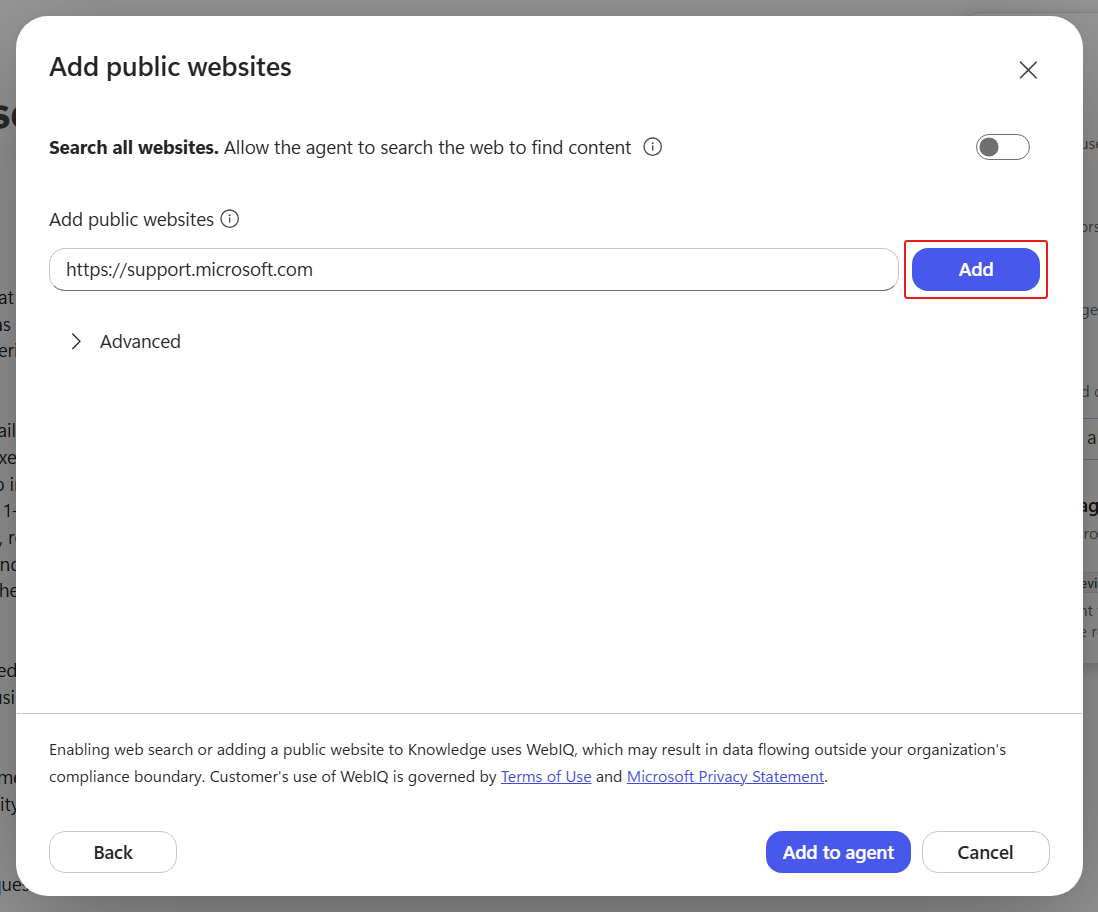Click the 'Add public websites' dialog heading

(170, 67)
